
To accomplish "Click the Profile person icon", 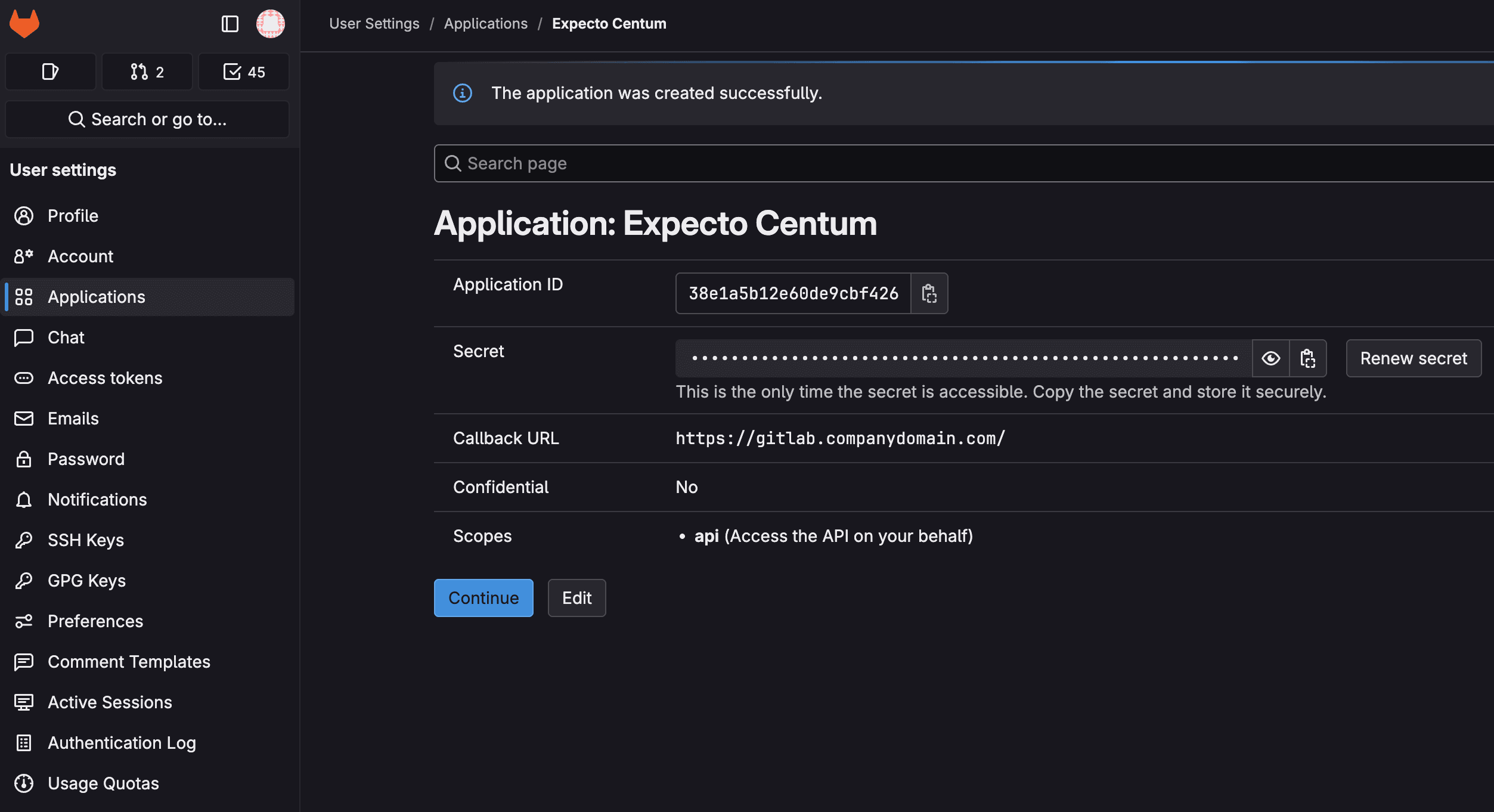I will tap(24, 216).
